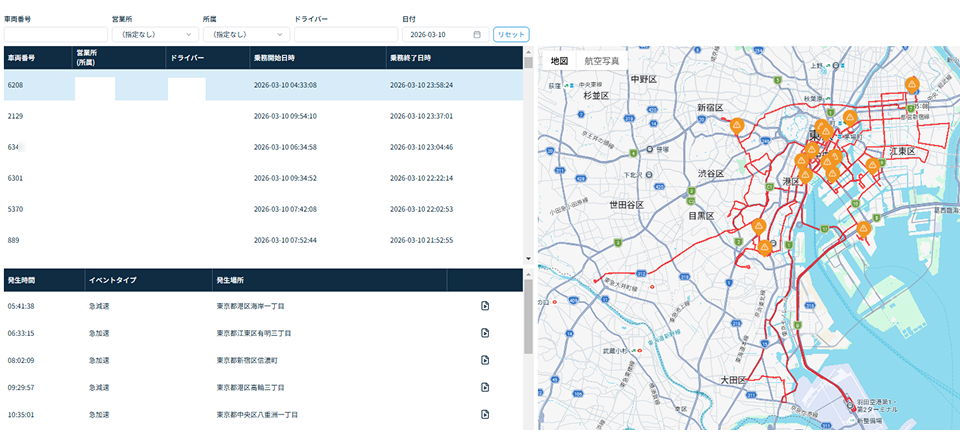Viewport: 960px width, 440px height.
Task: Click end time 2026-03-10 23:37:01
Action: (x=421, y=116)
